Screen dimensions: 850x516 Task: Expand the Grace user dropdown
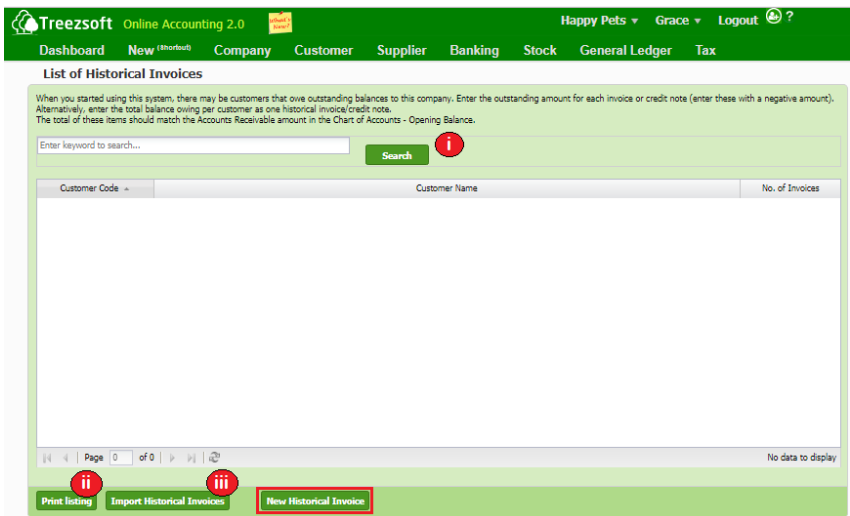pos(678,21)
